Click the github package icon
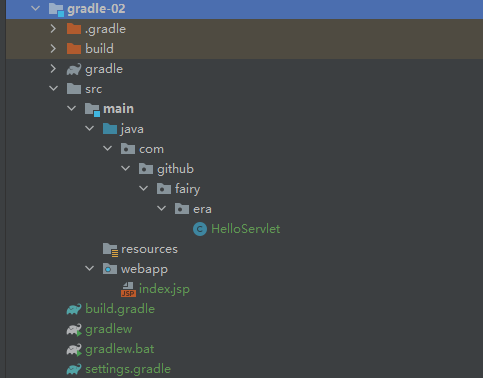This screenshot has height=378, width=483. pos(146,169)
